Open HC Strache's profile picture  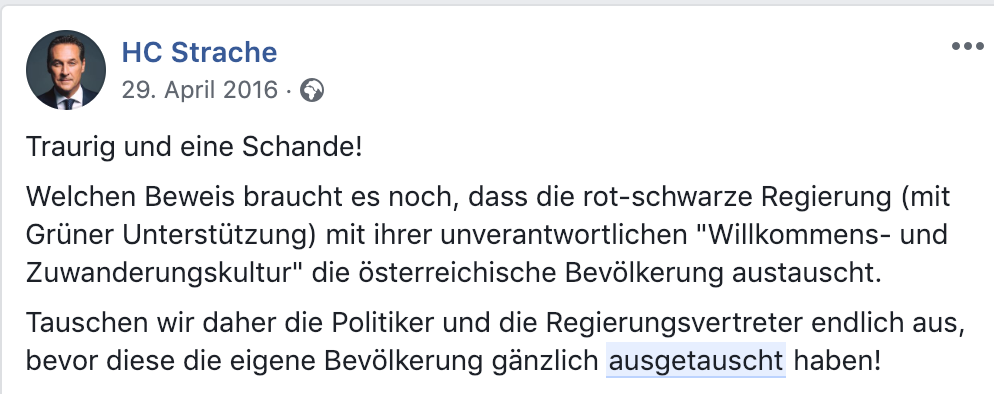click(66, 70)
